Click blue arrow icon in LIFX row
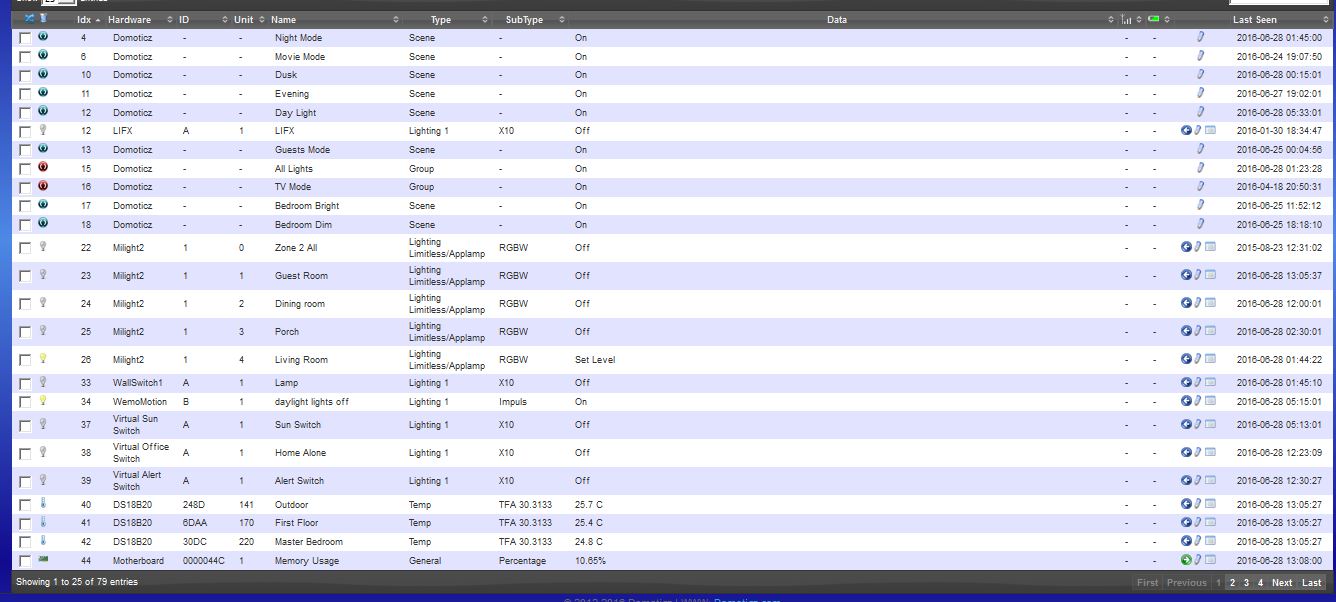Image resolution: width=1336 pixels, height=602 pixels. (x=1186, y=130)
